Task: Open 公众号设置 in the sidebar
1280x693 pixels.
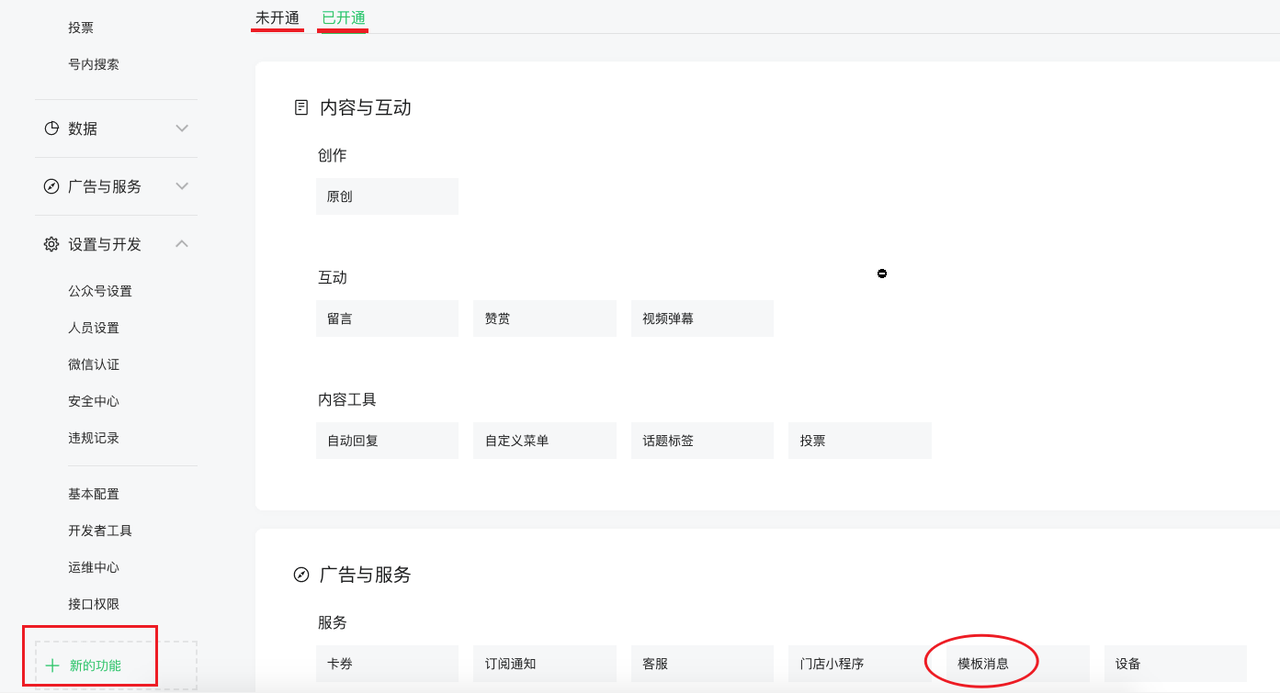Action: point(100,292)
